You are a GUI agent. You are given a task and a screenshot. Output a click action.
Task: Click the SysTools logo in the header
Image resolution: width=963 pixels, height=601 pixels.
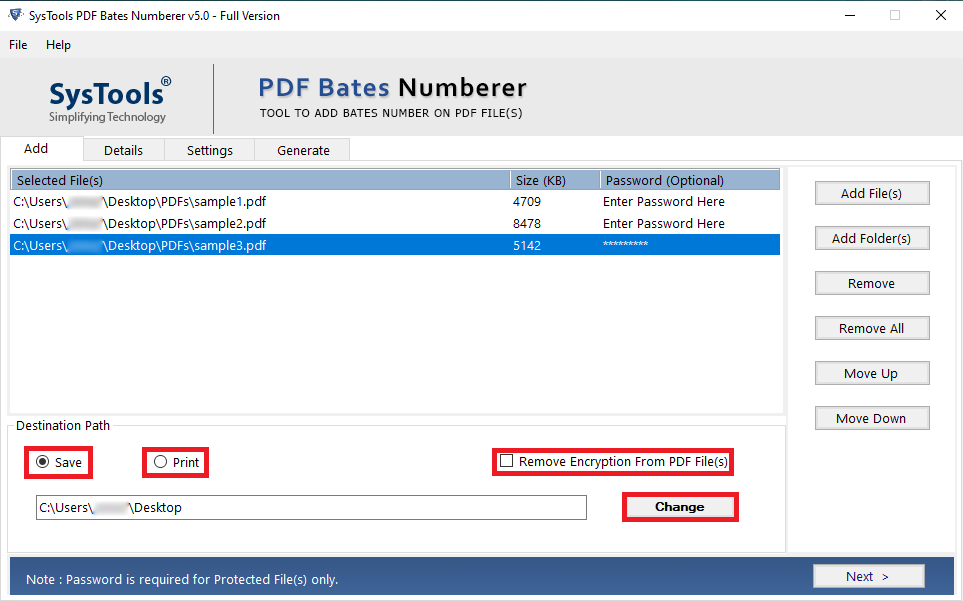click(109, 100)
